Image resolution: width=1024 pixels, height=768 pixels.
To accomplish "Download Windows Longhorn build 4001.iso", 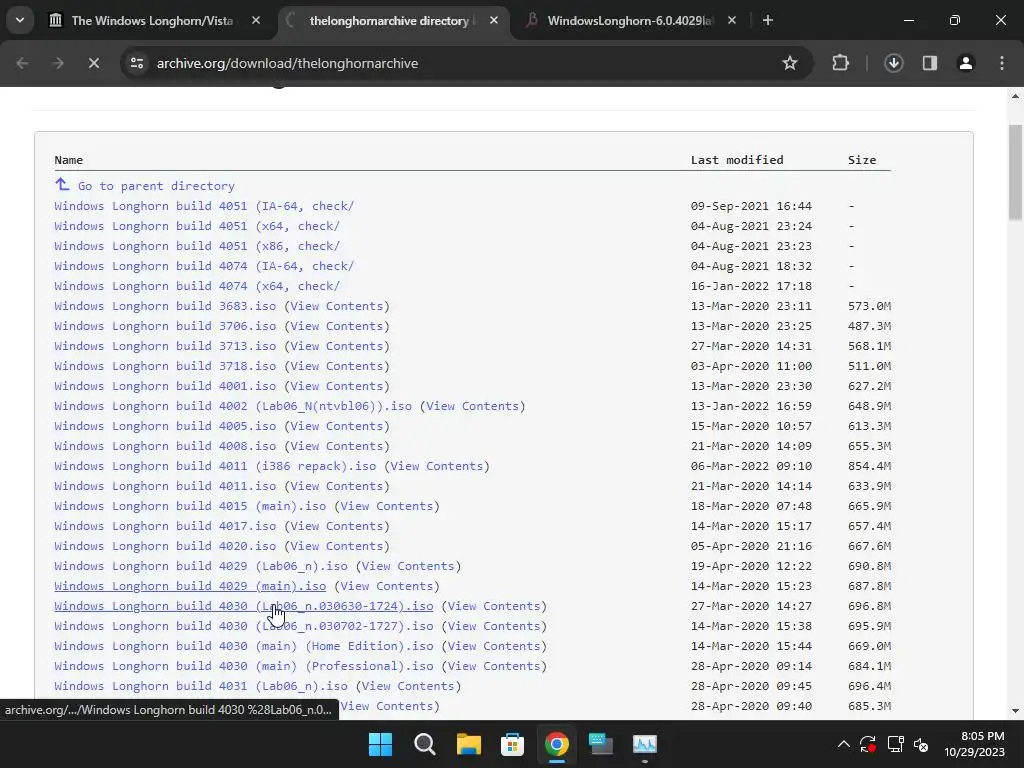I will click(165, 386).
